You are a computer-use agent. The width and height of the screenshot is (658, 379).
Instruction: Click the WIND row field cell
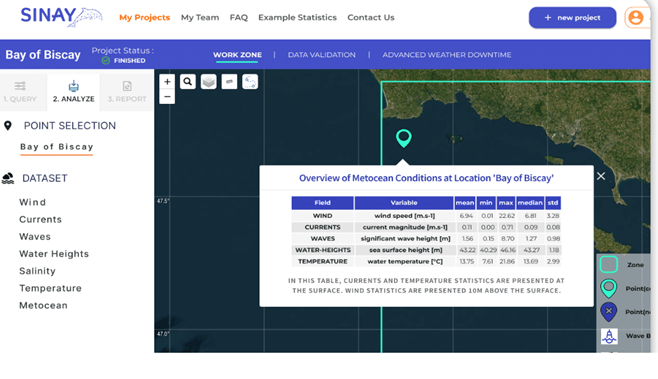[x=322, y=216]
